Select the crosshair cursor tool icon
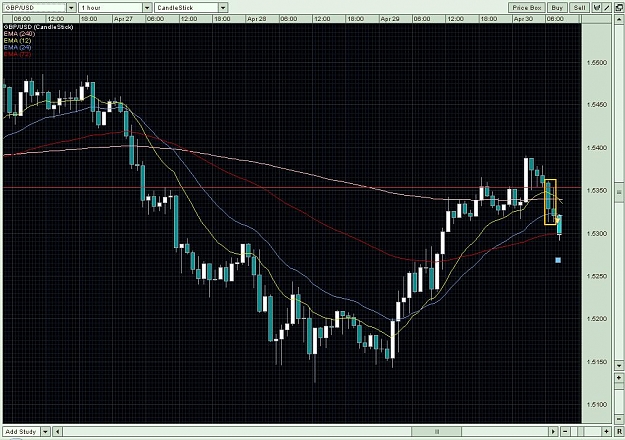The height and width of the screenshot is (440, 625). pyautogui.click(x=597, y=8)
